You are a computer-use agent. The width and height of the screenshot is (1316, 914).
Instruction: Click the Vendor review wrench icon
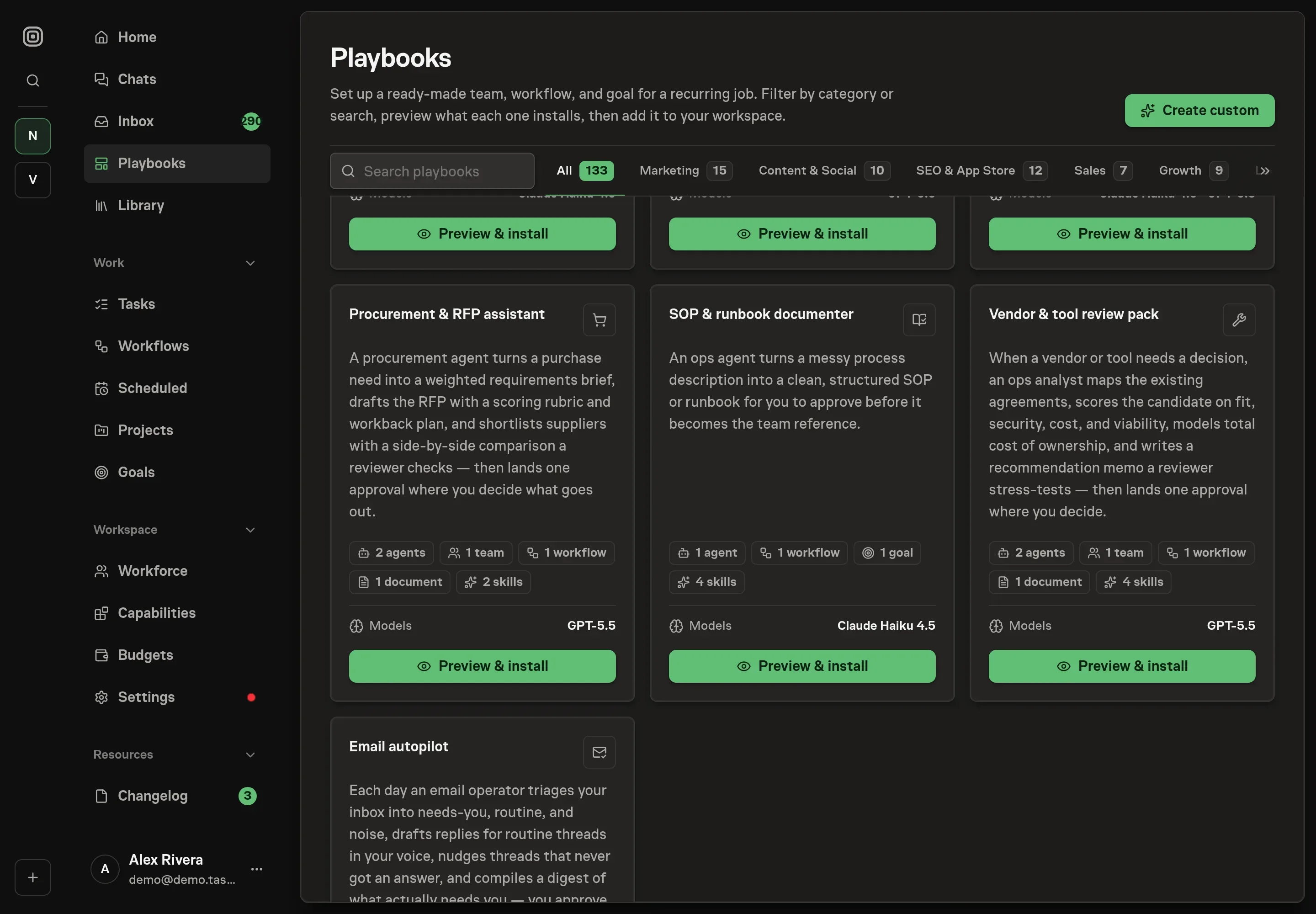pos(1239,320)
